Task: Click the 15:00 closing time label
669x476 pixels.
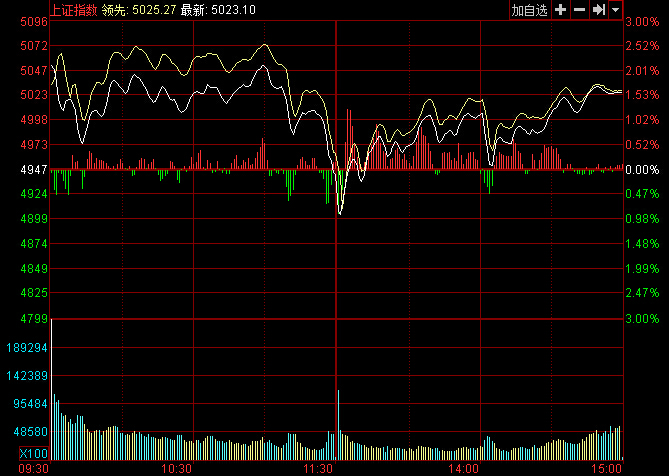Action: pos(606,468)
